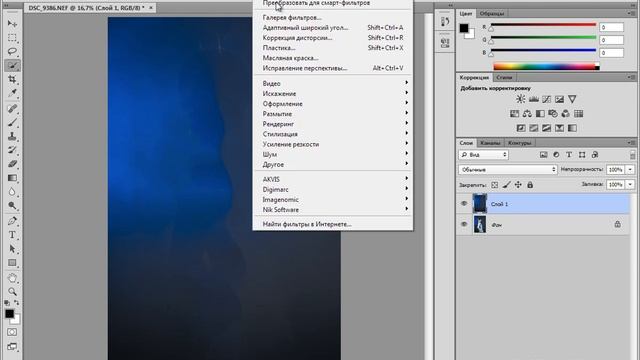This screenshot has width=640, height=360.
Task: Add Levels adjustment
Action: (x=533, y=99)
